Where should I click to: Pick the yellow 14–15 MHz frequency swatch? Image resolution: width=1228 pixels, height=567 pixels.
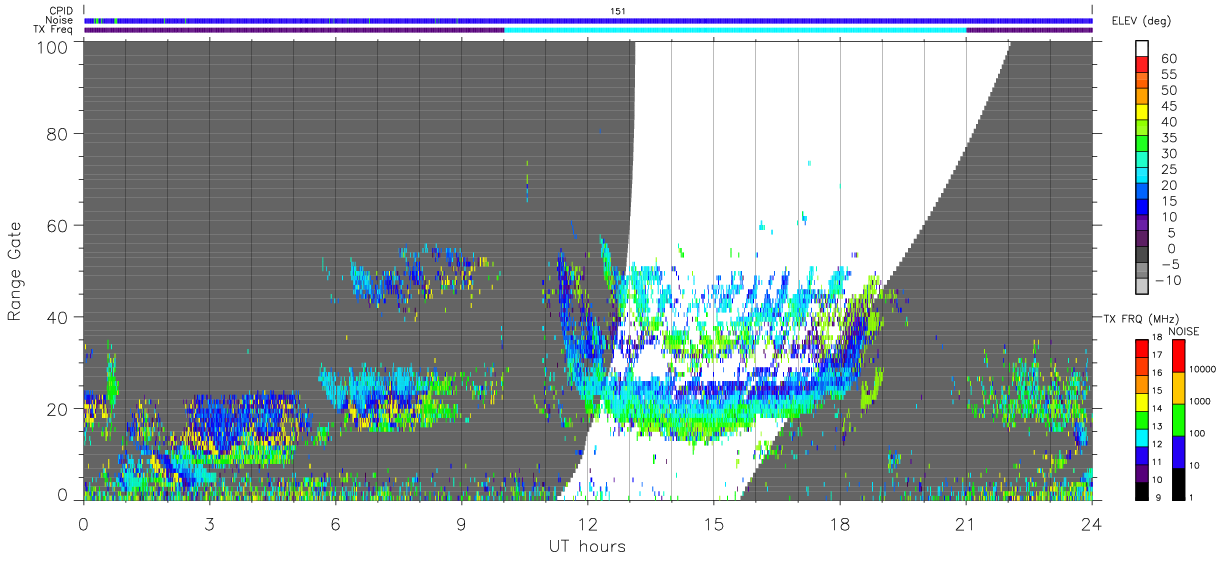pyautogui.click(x=1142, y=402)
